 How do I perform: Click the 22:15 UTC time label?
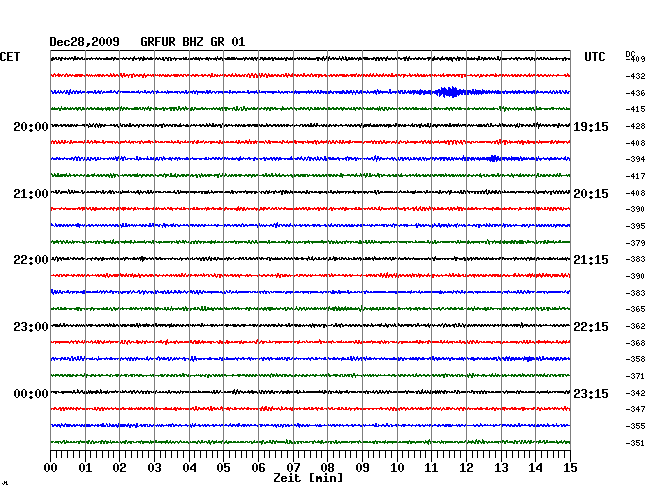point(591,327)
